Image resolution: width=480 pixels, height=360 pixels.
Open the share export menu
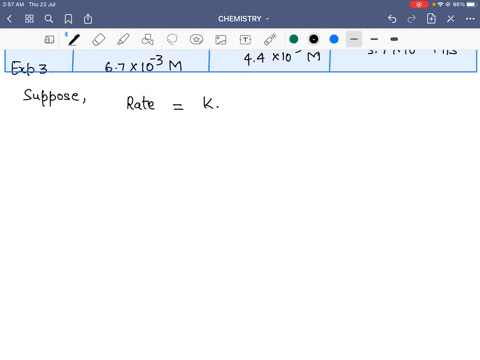pos(88,19)
